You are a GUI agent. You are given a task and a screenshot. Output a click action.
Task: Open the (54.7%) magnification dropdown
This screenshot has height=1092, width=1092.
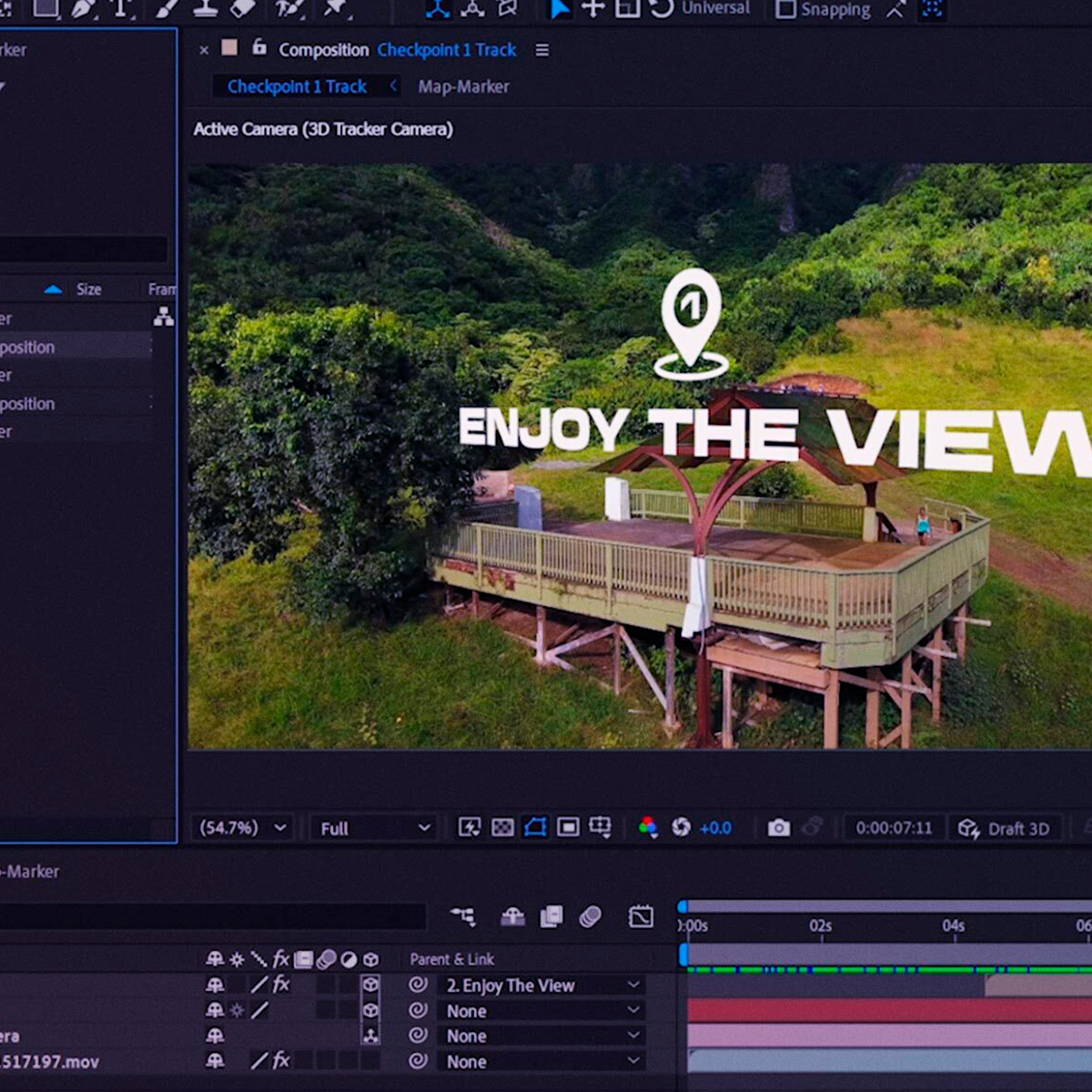click(243, 827)
